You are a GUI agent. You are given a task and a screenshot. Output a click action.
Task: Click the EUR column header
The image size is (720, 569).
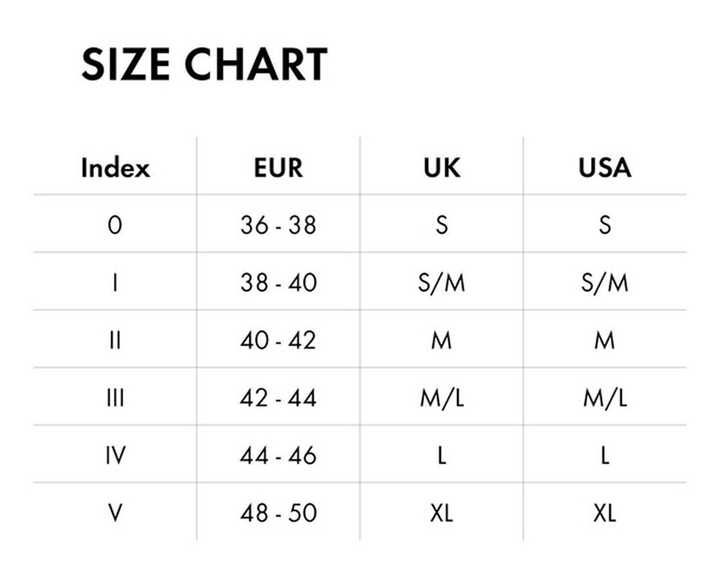[x=278, y=167]
